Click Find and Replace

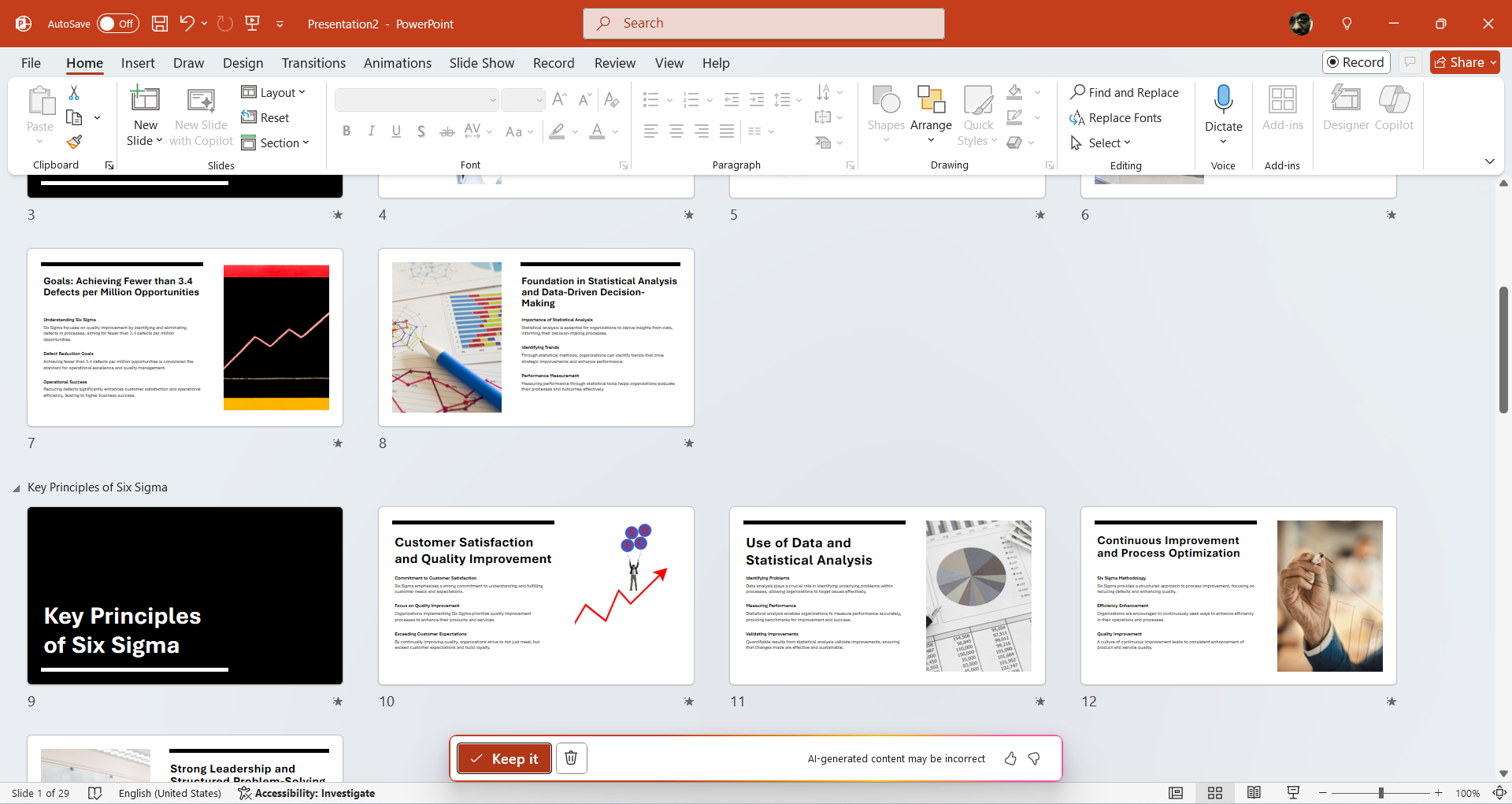pyautogui.click(x=1125, y=92)
